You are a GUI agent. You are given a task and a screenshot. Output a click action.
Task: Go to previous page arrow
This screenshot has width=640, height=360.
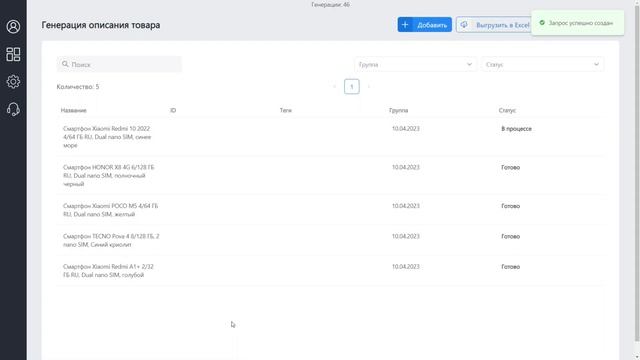pos(335,87)
